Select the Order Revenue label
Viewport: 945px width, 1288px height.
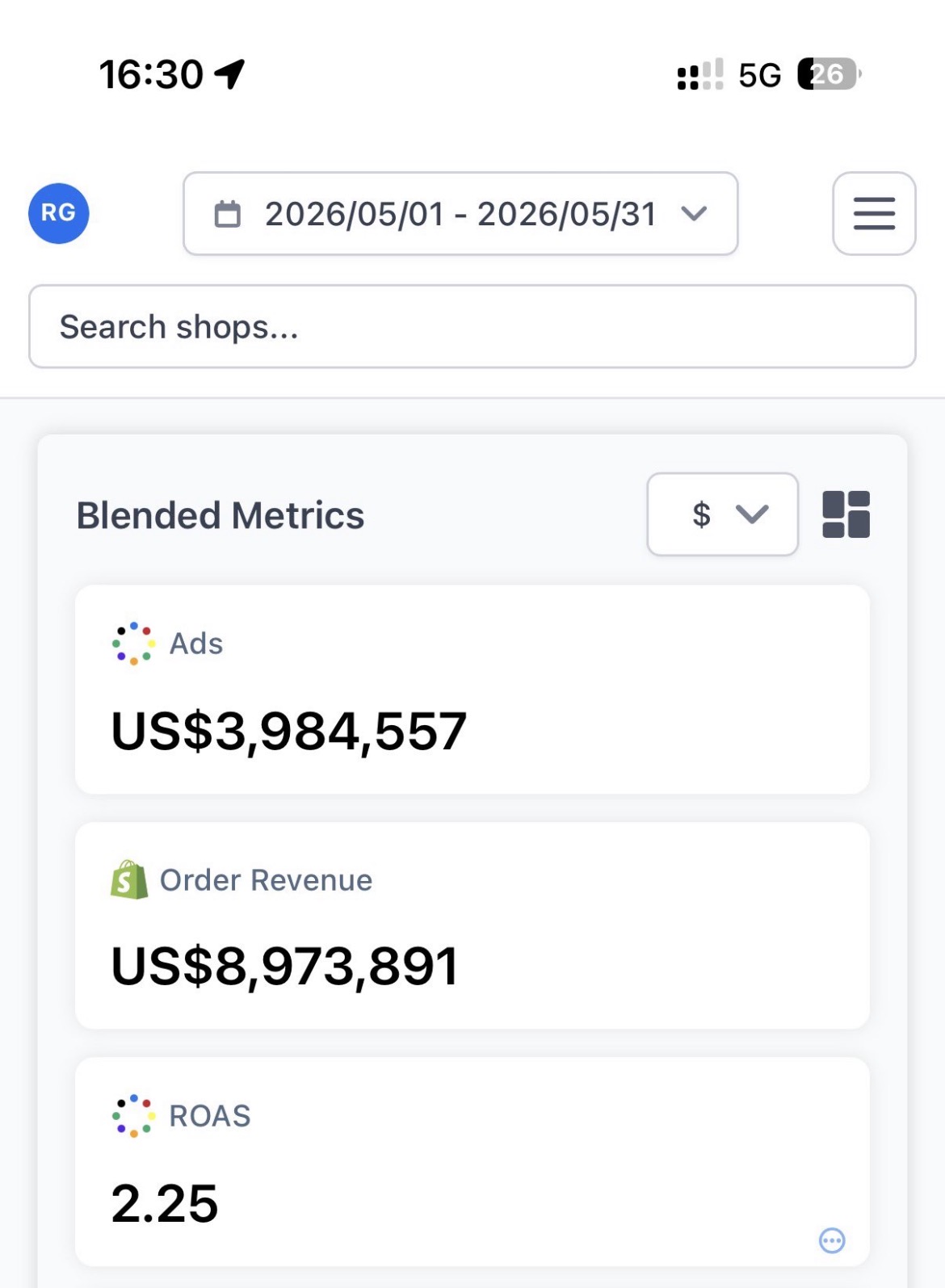coord(267,880)
